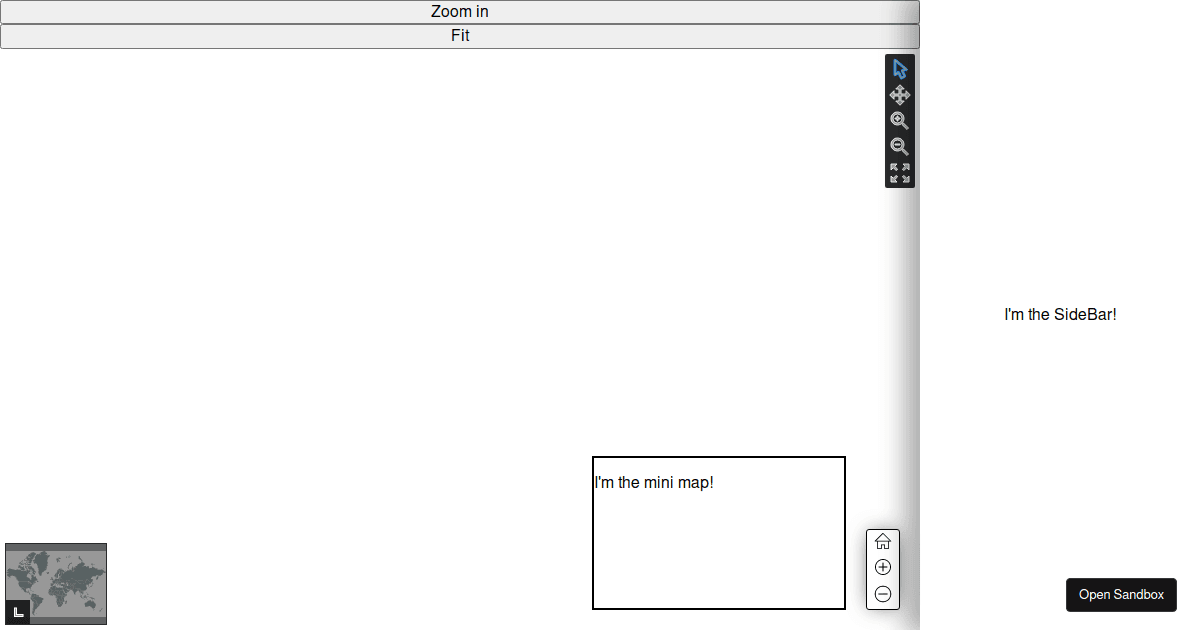Click the "I'm the mini map!" text
Viewport: 1200px width, 630px height.
654,483
